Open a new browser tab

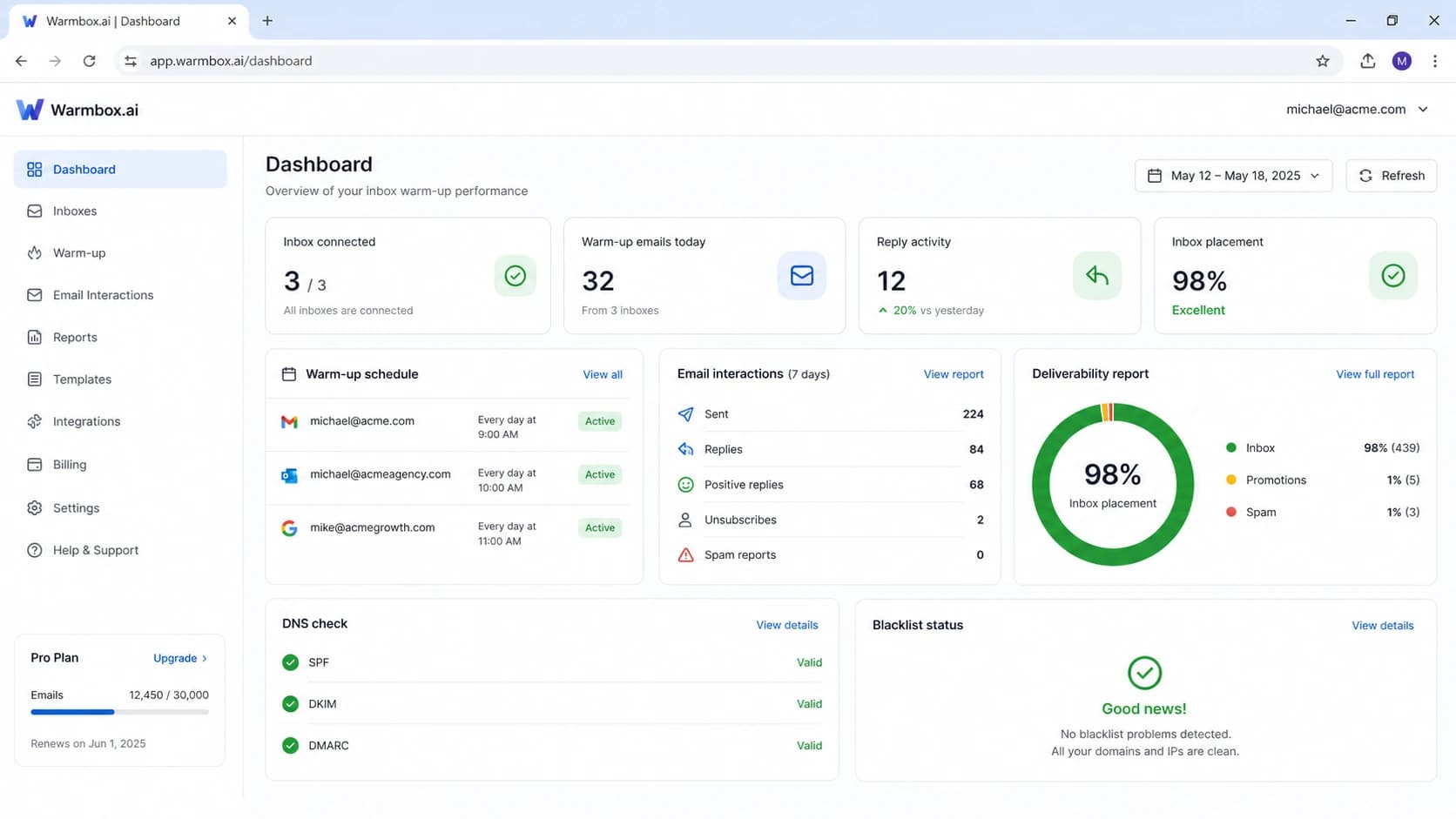(x=267, y=21)
